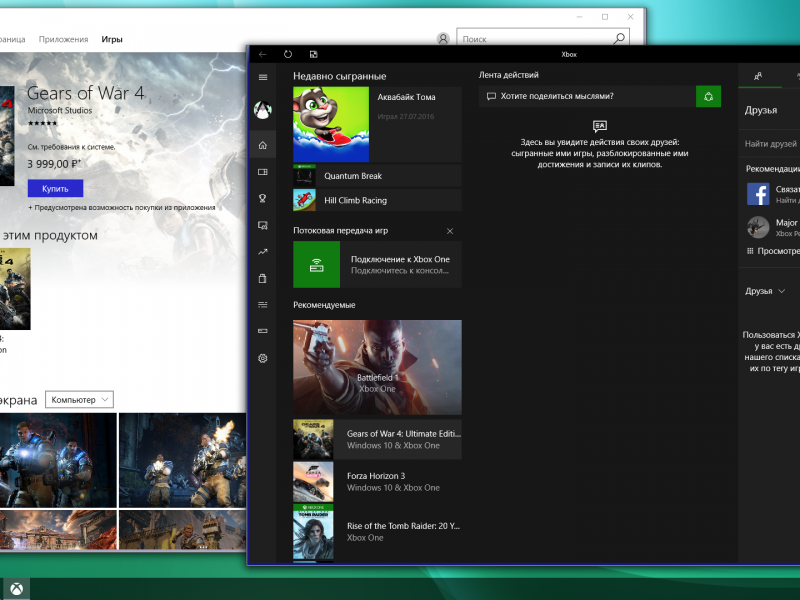Open the Xbox icon on the taskbar
The width and height of the screenshot is (800, 600).
coord(16,589)
